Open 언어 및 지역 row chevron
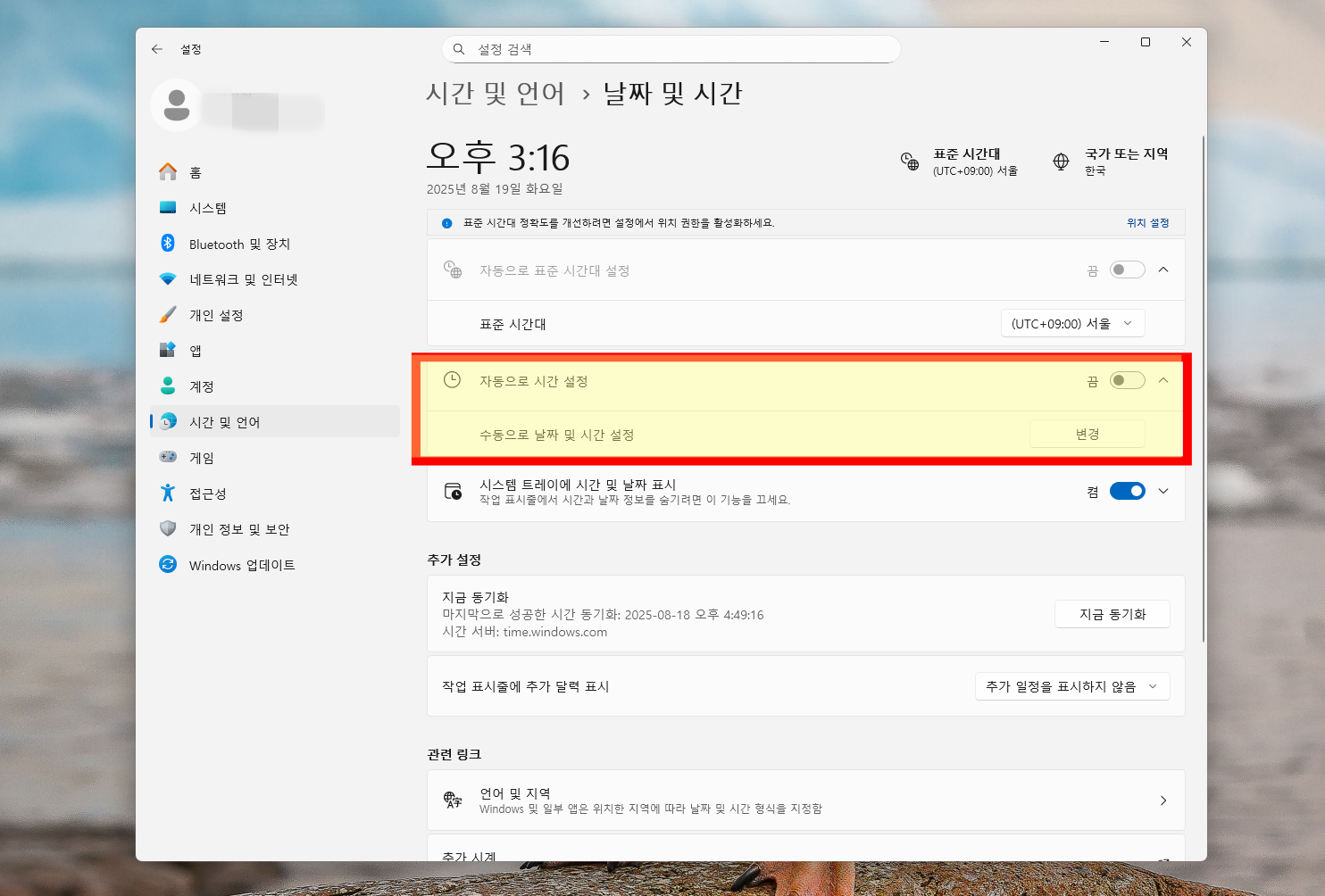Viewport: 1325px width, 896px height. pos(1163,801)
